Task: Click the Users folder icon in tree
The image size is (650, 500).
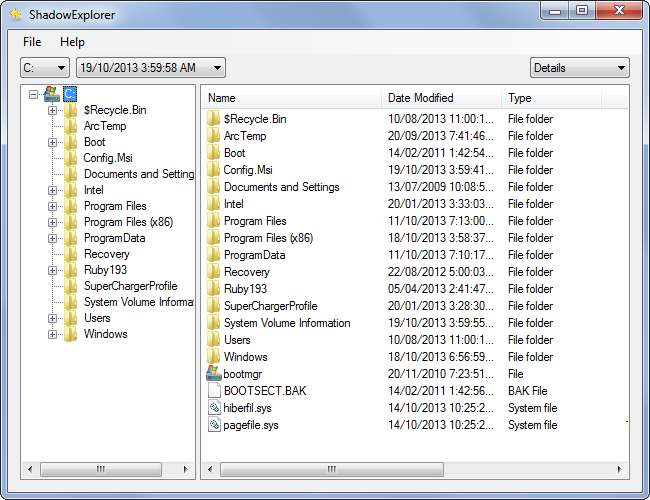Action: coord(71,318)
